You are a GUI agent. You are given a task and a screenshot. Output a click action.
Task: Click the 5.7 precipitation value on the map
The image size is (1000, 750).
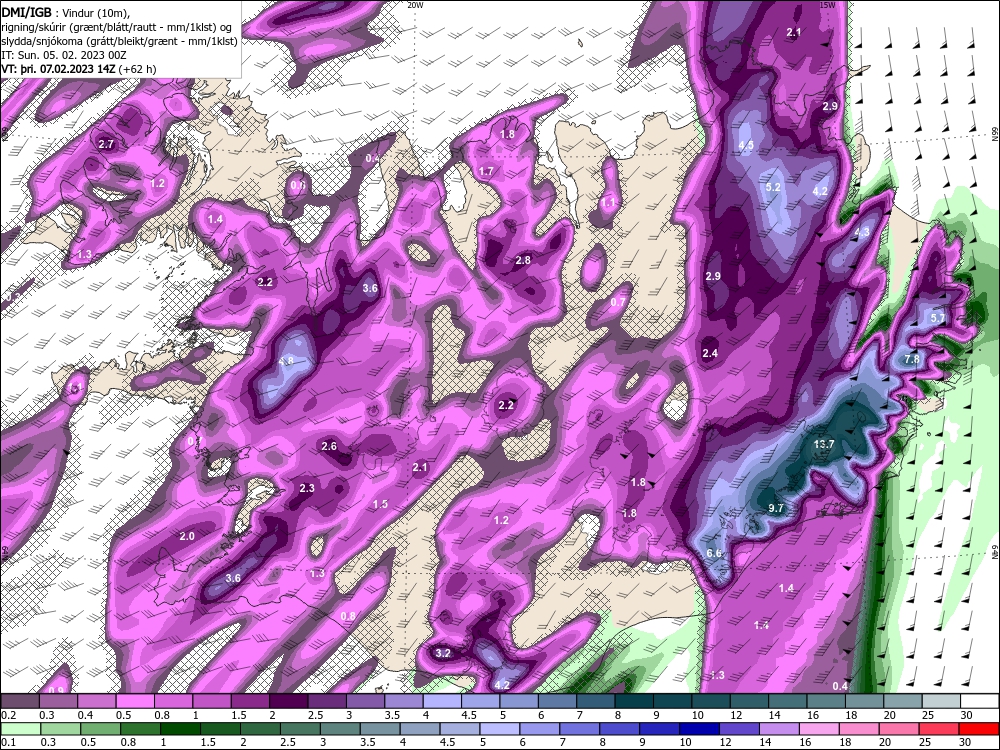938,318
